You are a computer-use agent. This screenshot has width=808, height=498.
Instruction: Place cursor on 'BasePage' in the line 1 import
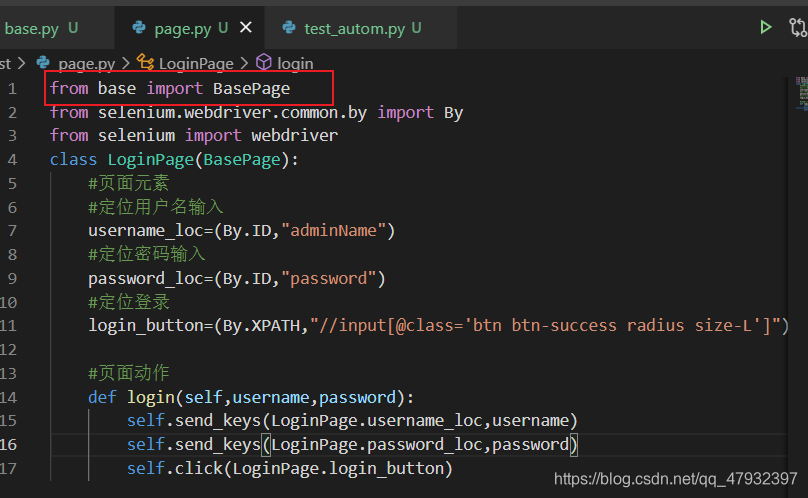(x=251, y=89)
